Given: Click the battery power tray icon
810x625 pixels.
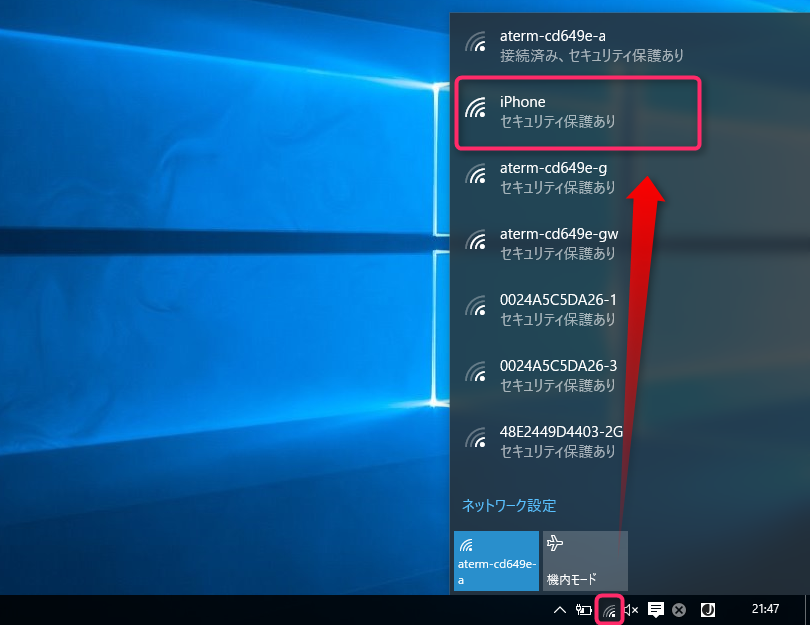Looking at the screenshot, I should click(584, 611).
